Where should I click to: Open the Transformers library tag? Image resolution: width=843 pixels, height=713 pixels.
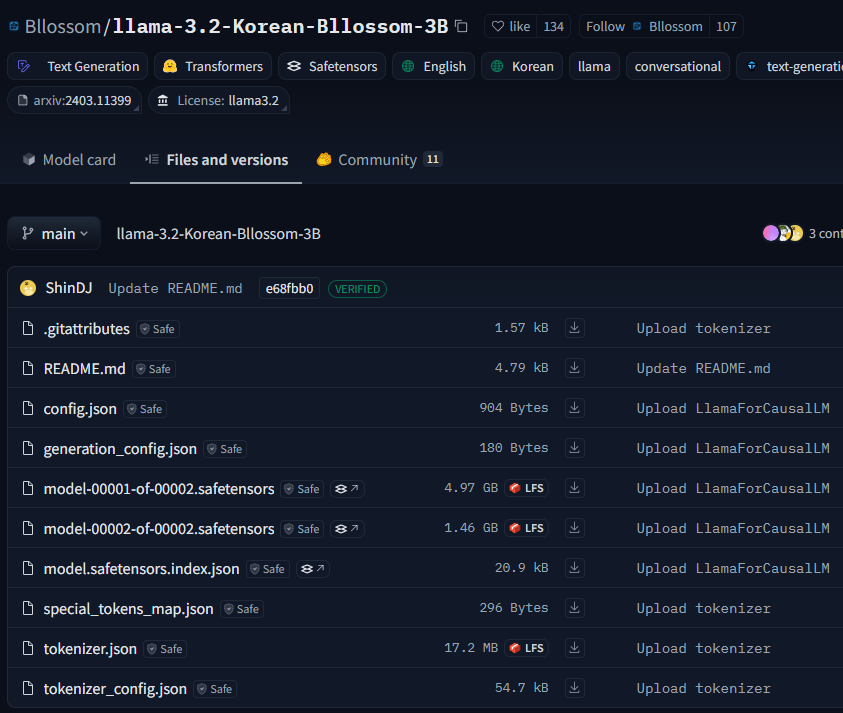pyautogui.click(x=213, y=66)
